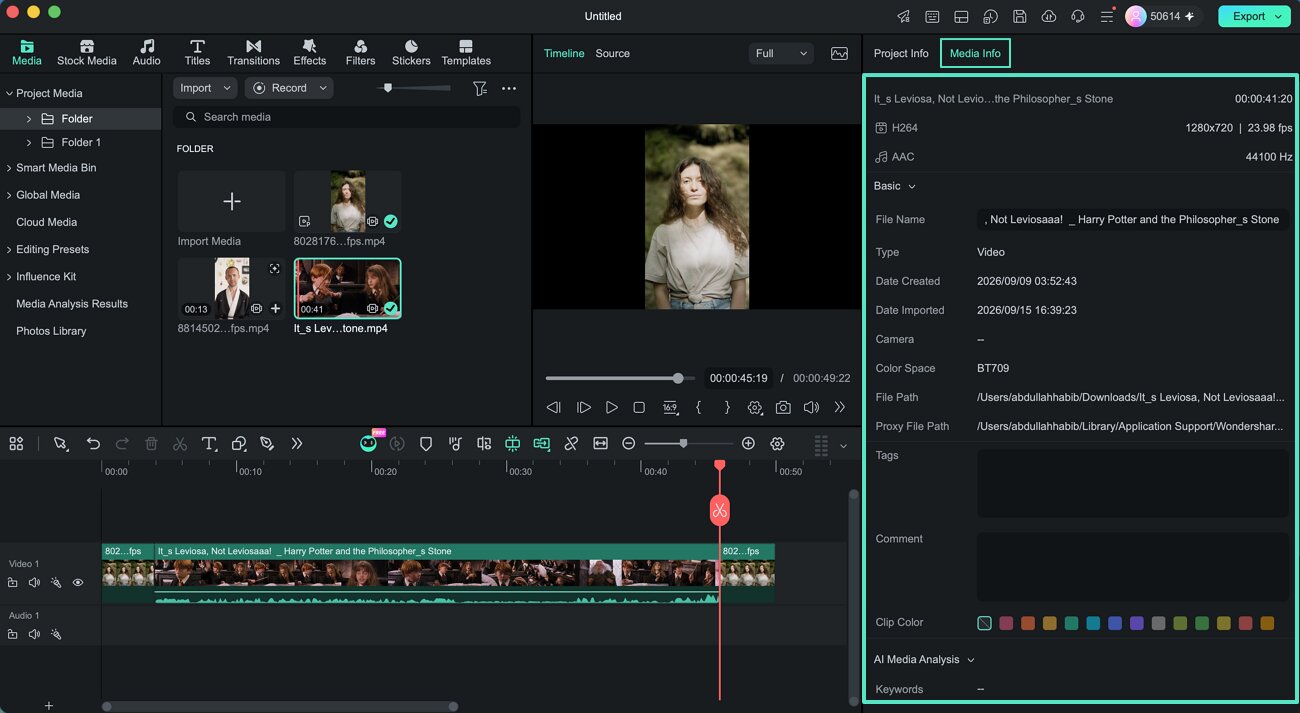
Task: Click the scissors split icon in toolbar
Action: click(x=180, y=444)
